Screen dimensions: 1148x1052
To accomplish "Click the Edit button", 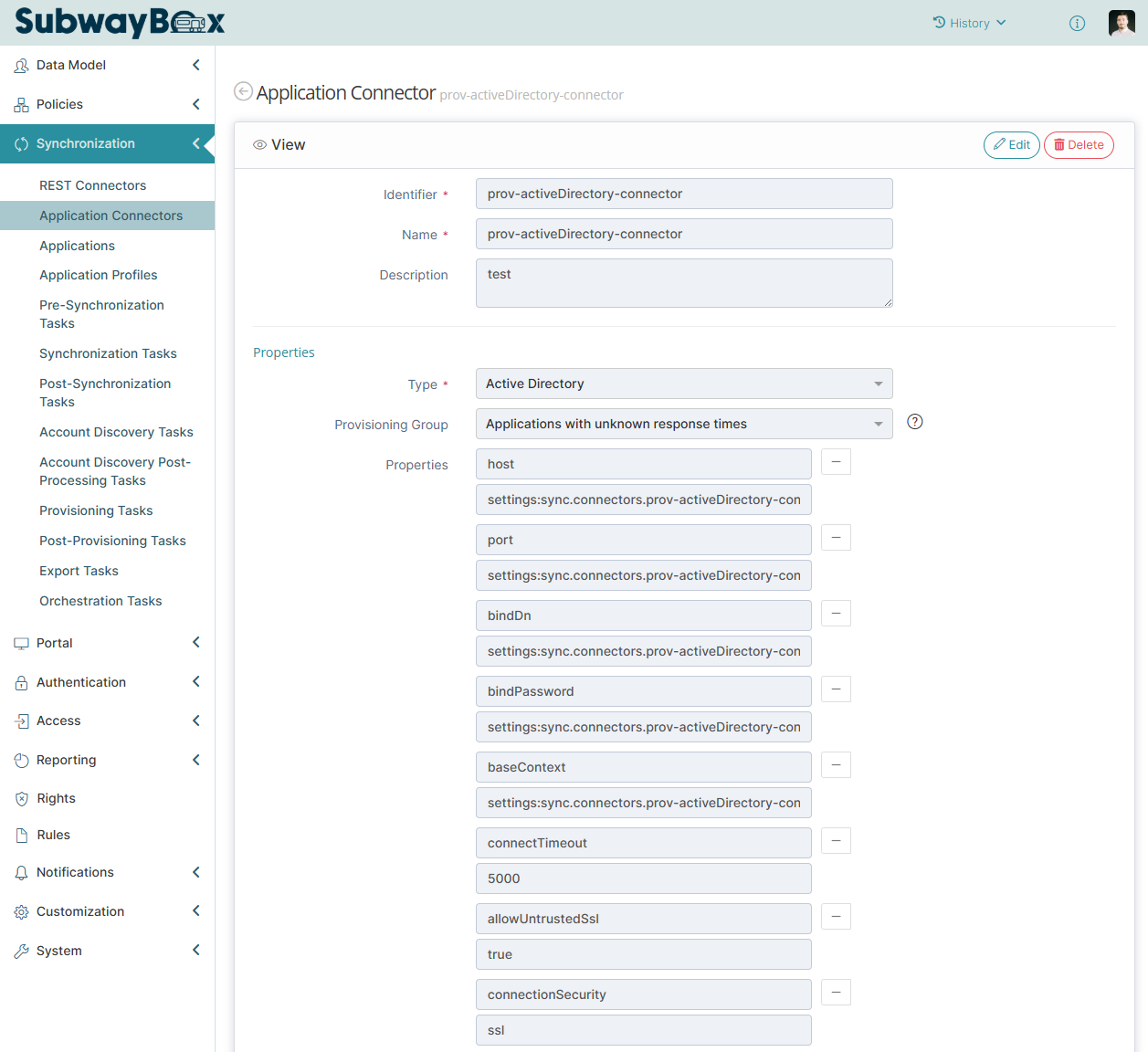I will [1011, 145].
